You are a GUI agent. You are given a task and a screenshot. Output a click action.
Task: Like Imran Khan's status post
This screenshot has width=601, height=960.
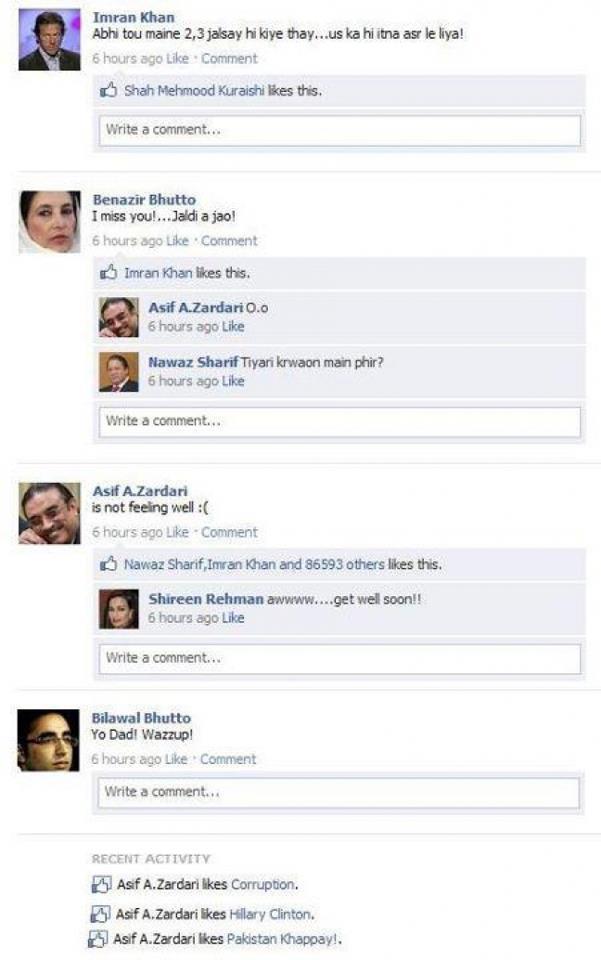177,59
